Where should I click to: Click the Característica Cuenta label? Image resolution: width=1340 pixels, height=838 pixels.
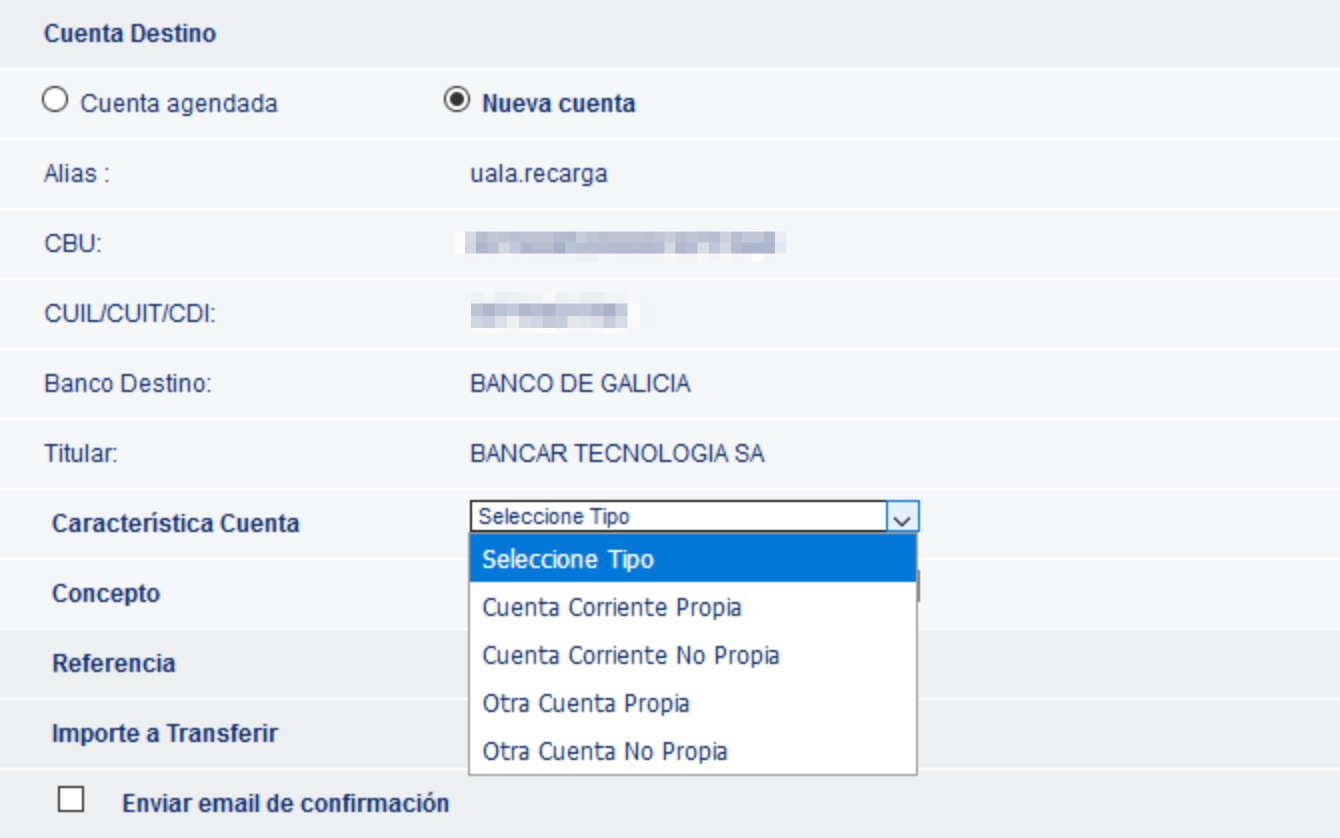[176, 523]
